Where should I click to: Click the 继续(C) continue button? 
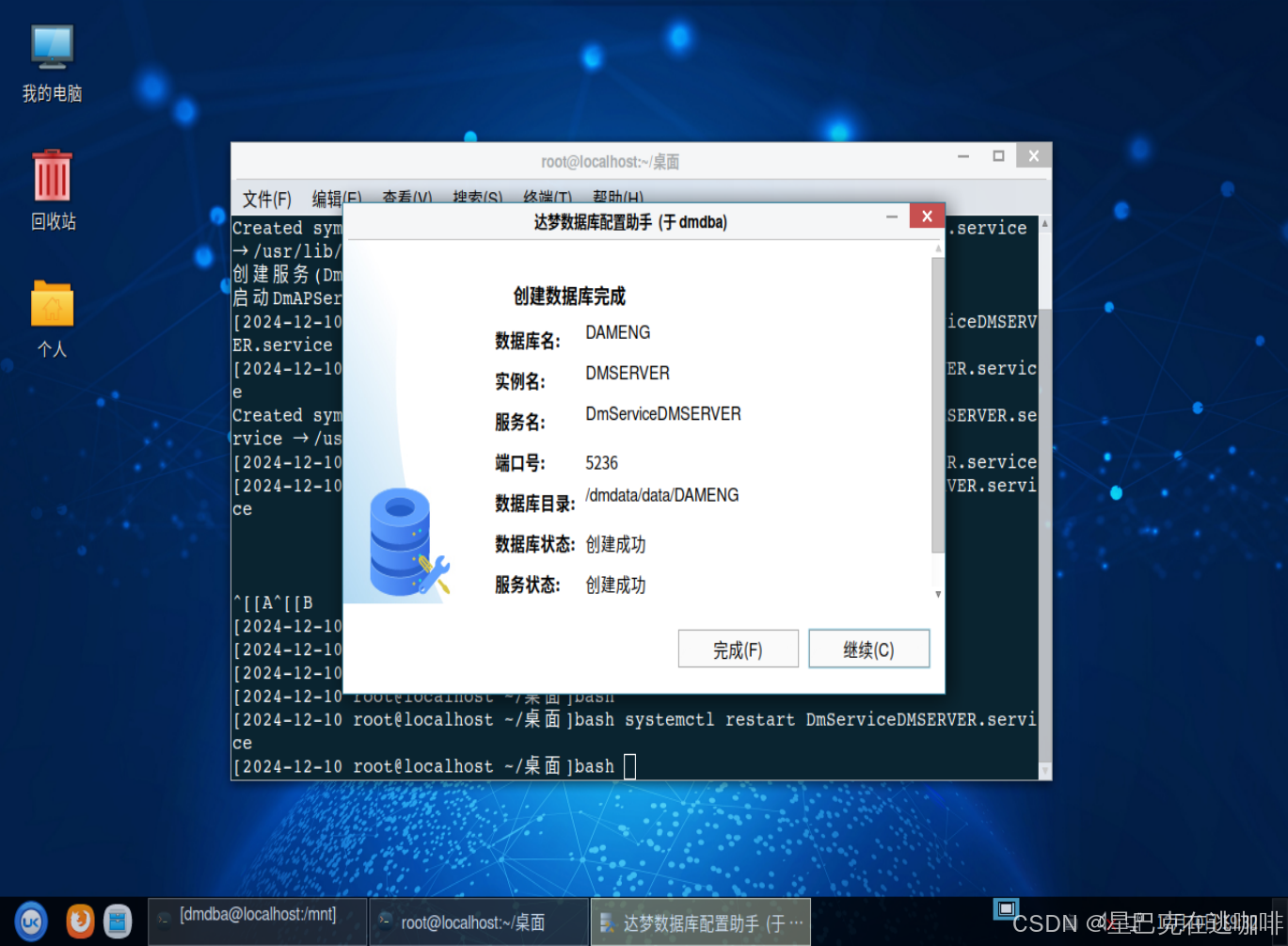(868, 649)
